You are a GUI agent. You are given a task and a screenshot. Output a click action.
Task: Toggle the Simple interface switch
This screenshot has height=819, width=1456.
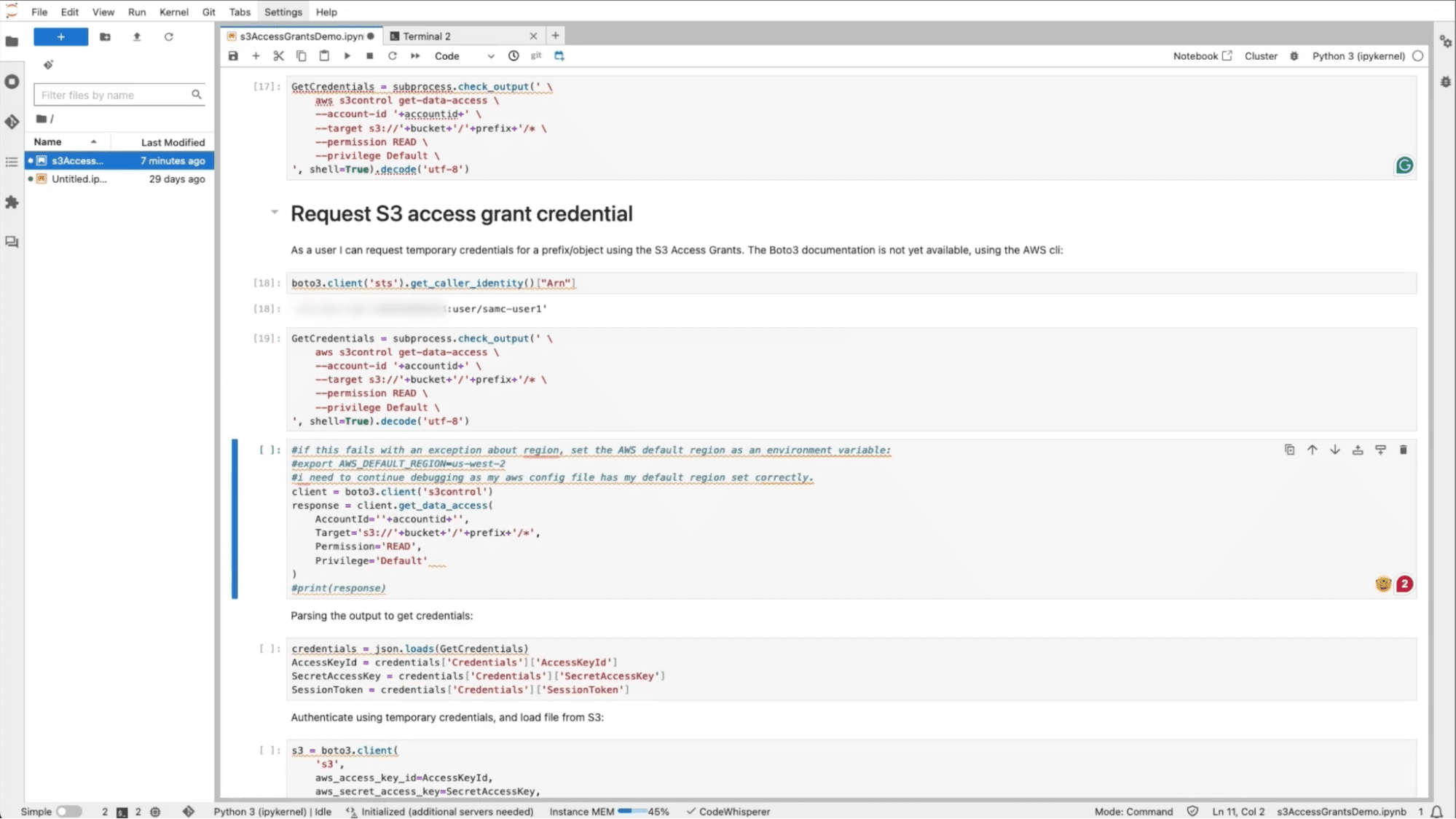click(x=70, y=811)
